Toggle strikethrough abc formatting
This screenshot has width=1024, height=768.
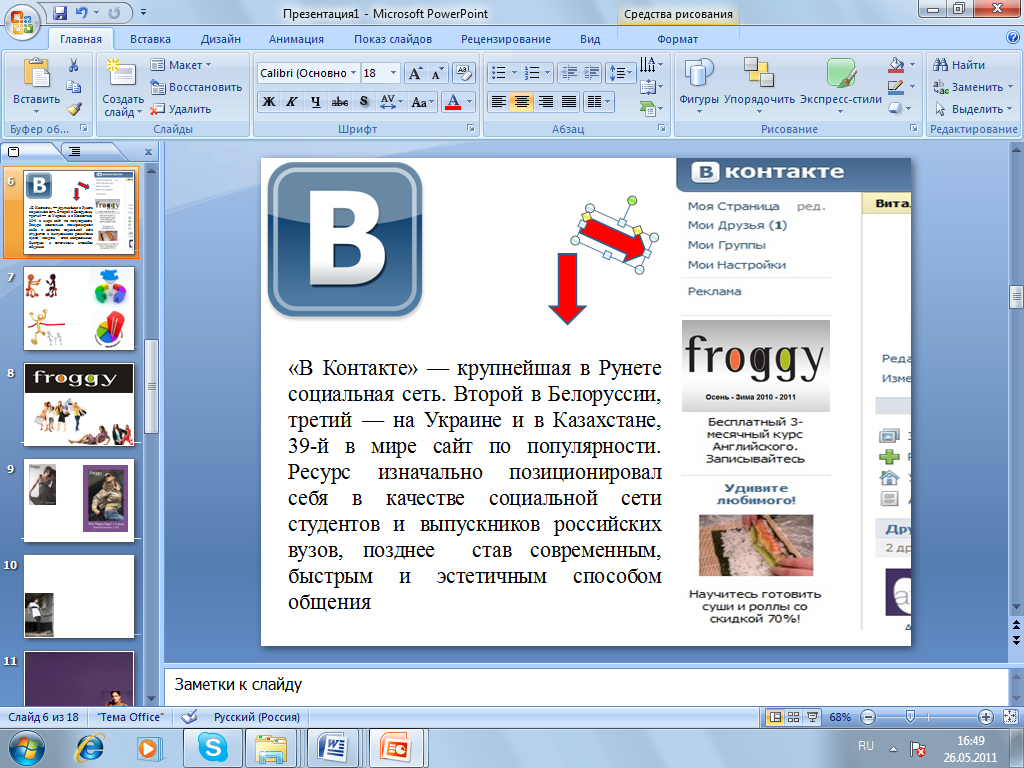[x=340, y=102]
